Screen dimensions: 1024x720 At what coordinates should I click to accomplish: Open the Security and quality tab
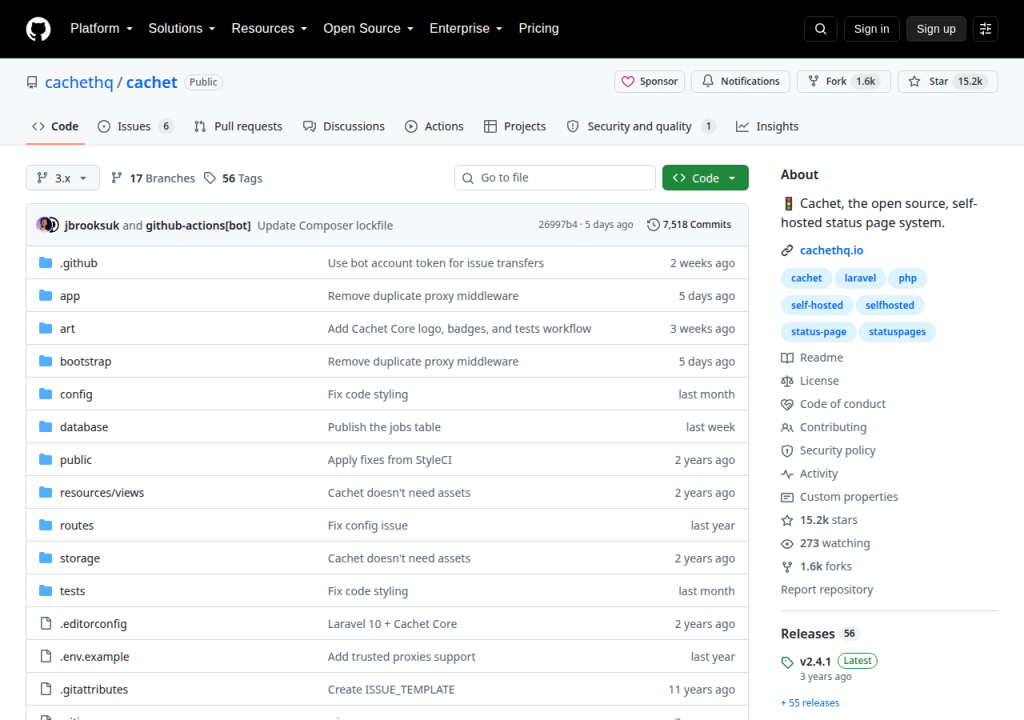click(641, 127)
